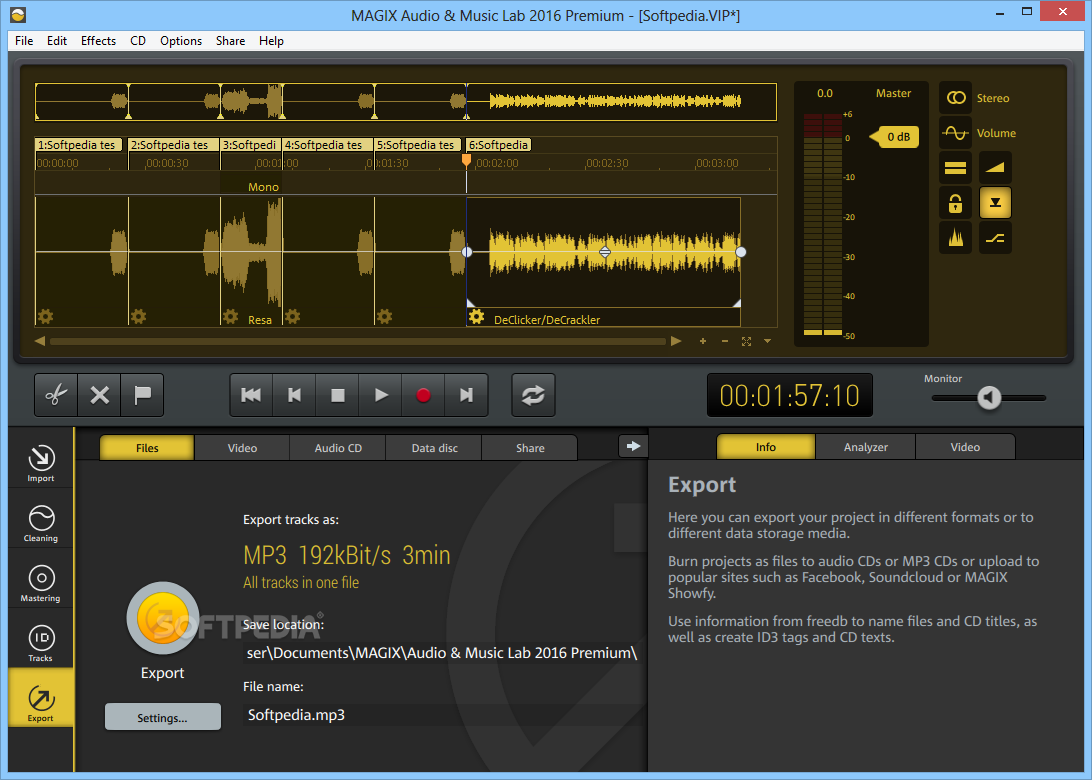This screenshot has height=780, width=1092.
Task: Click the delete X button in toolbar
Action: tap(100, 395)
